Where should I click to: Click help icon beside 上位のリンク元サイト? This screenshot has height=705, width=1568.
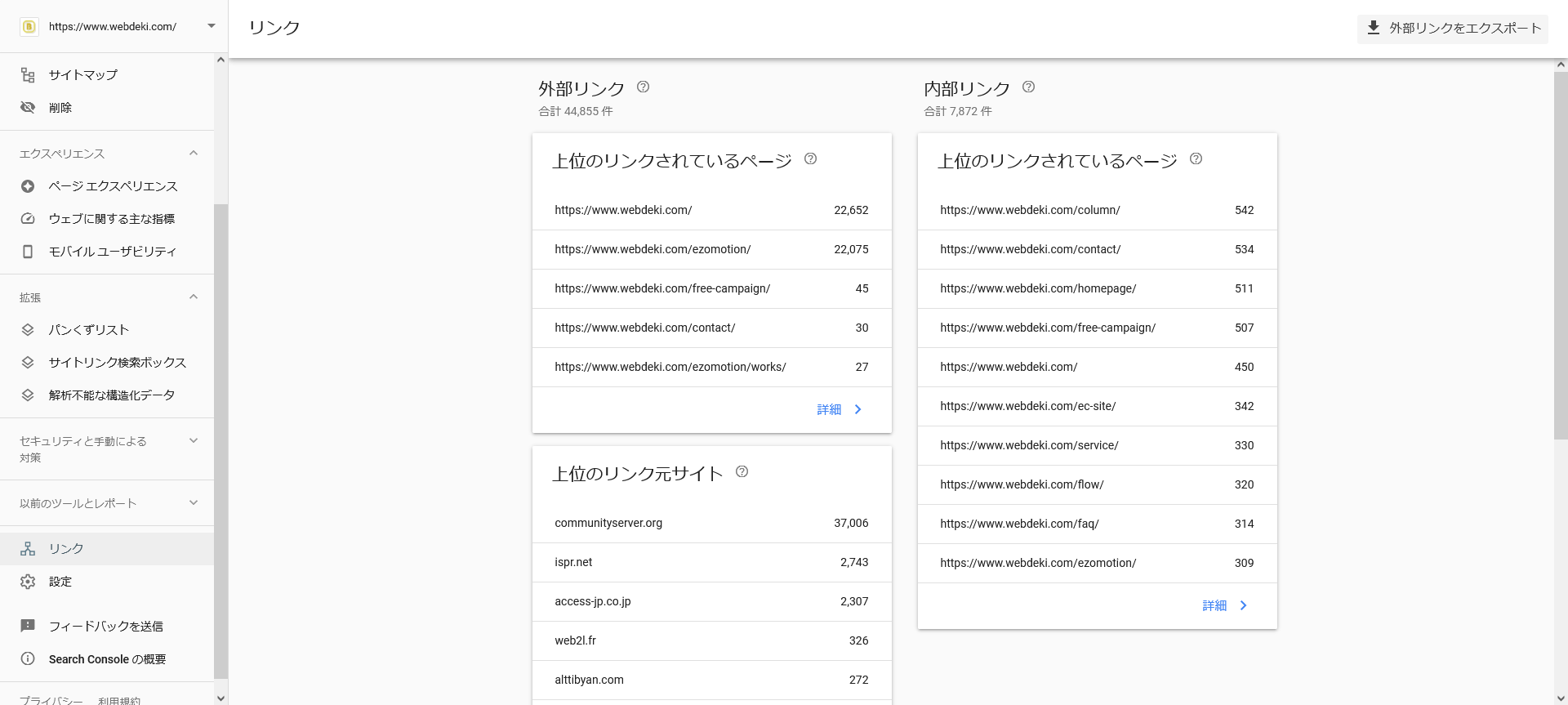click(742, 471)
